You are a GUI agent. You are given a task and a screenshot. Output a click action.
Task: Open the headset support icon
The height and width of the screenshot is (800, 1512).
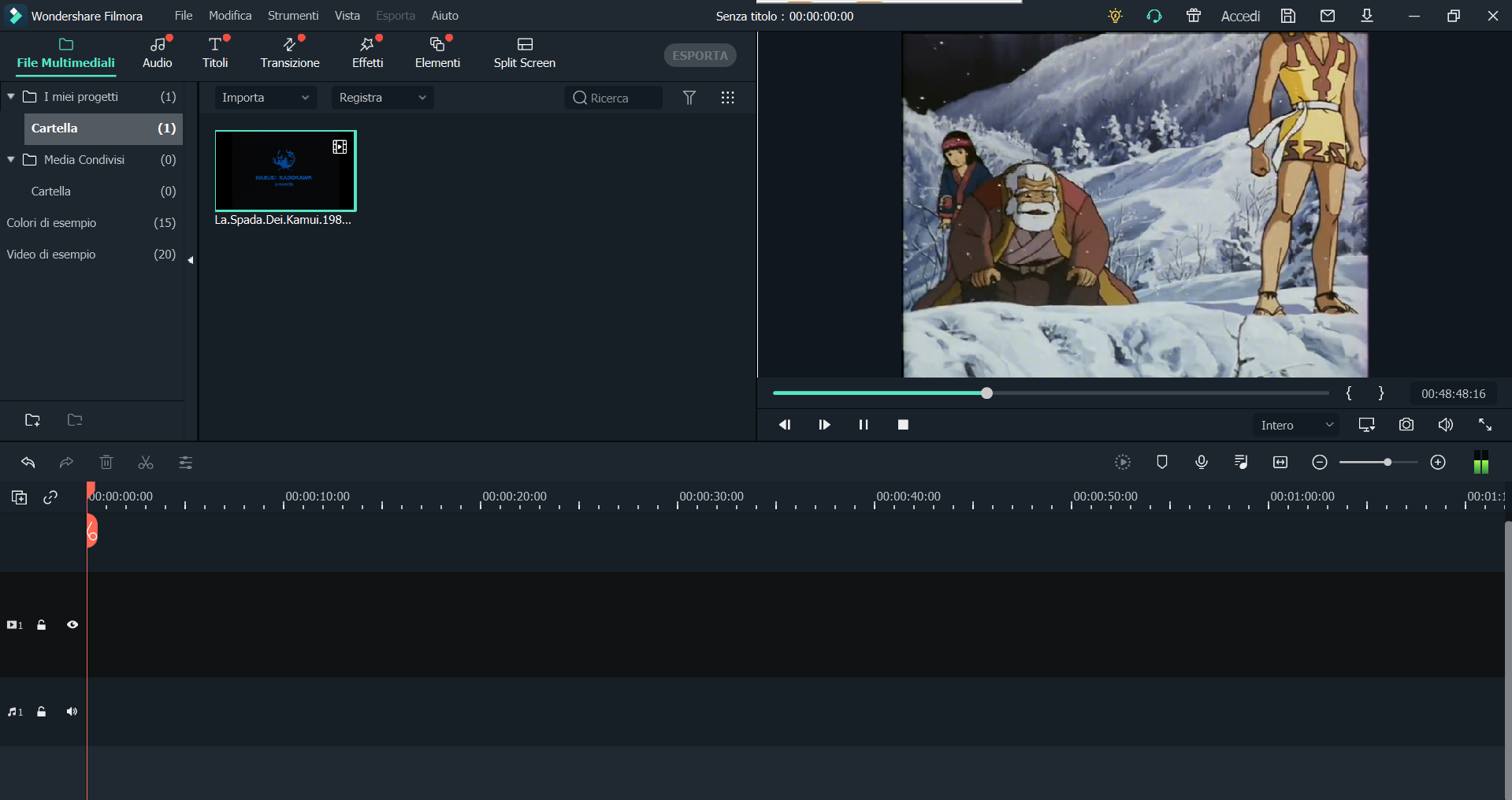[1154, 16]
